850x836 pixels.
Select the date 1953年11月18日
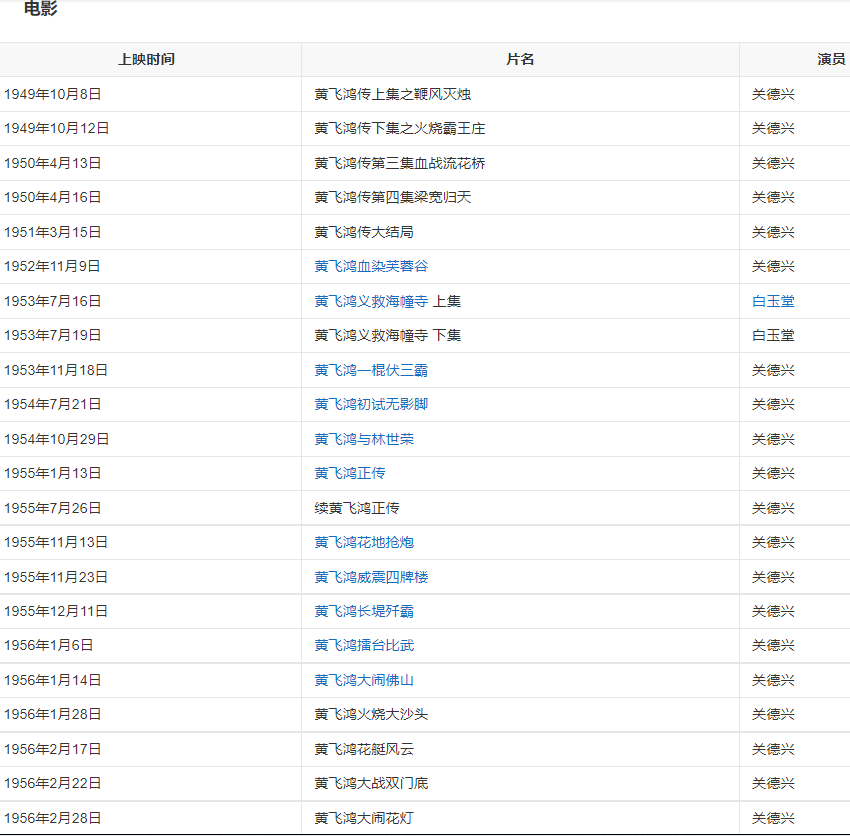tap(56, 370)
